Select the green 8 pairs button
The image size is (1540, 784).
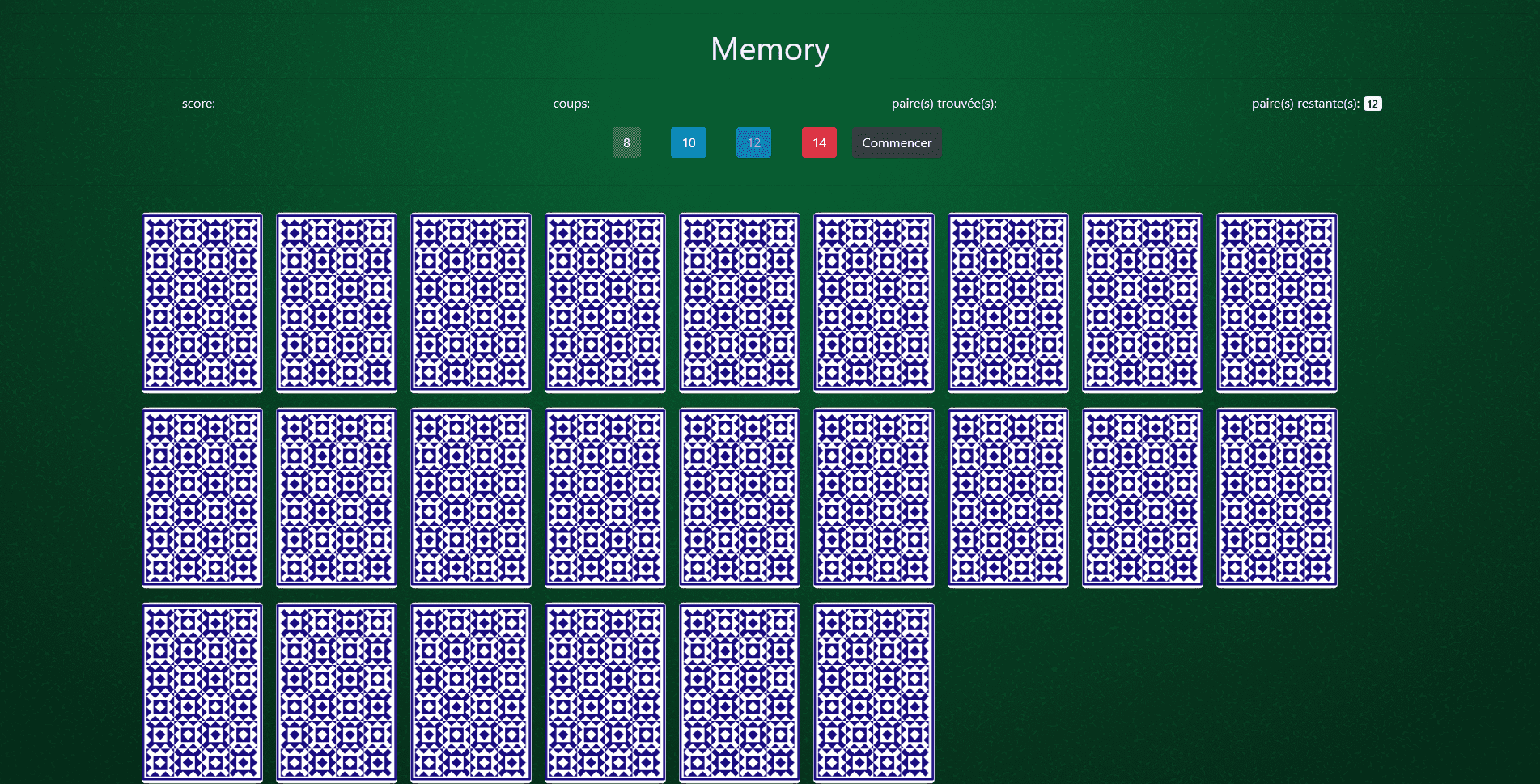click(x=626, y=143)
